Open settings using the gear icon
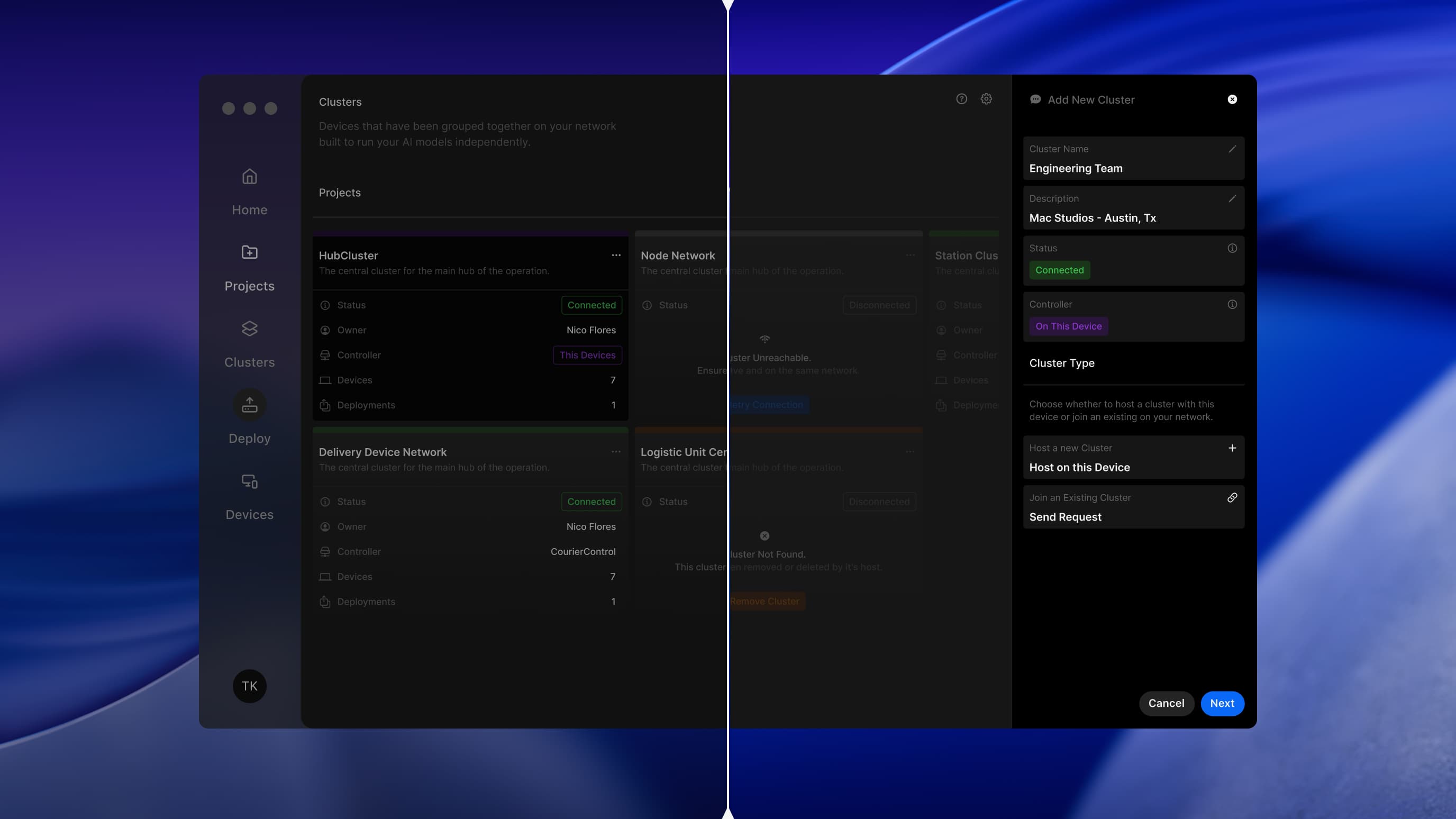Image resolution: width=1456 pixels, height=819 pixels. [987, 98]
